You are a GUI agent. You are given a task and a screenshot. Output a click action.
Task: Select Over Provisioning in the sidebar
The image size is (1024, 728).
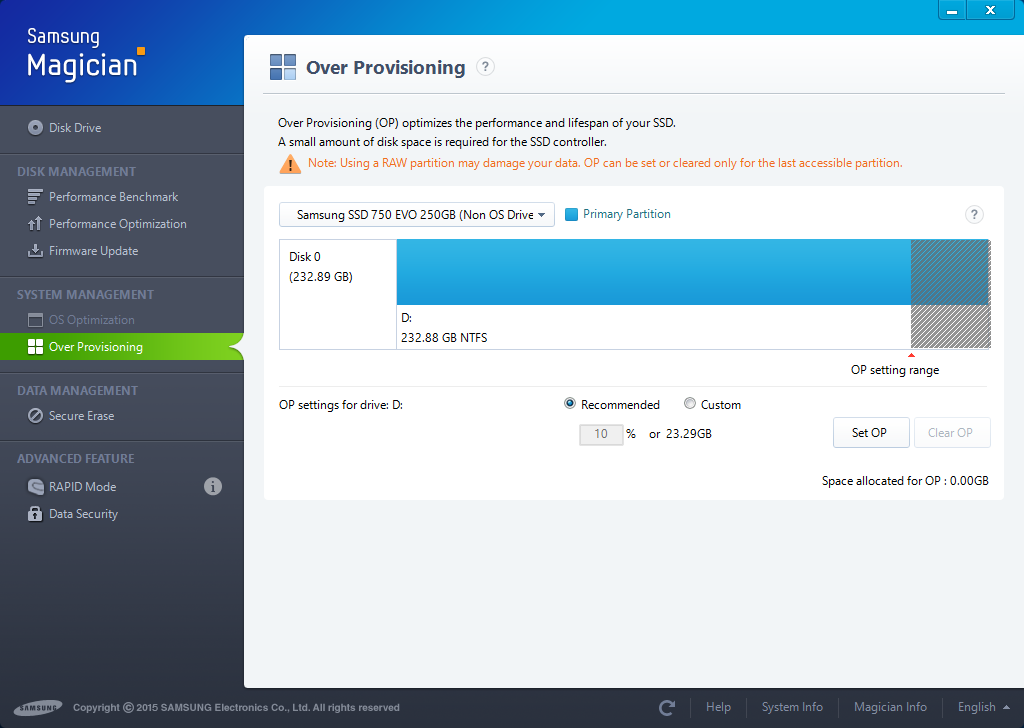(x=121, y=347)
